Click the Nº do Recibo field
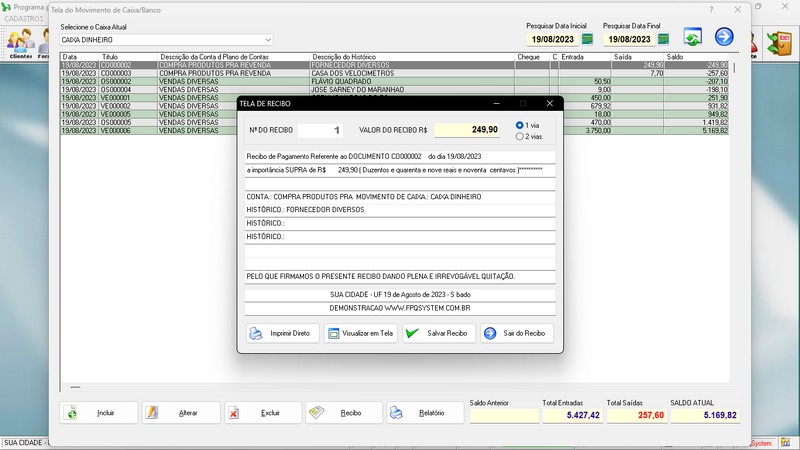The width and height of the screenshot is (800, 450). click(322, 130)
